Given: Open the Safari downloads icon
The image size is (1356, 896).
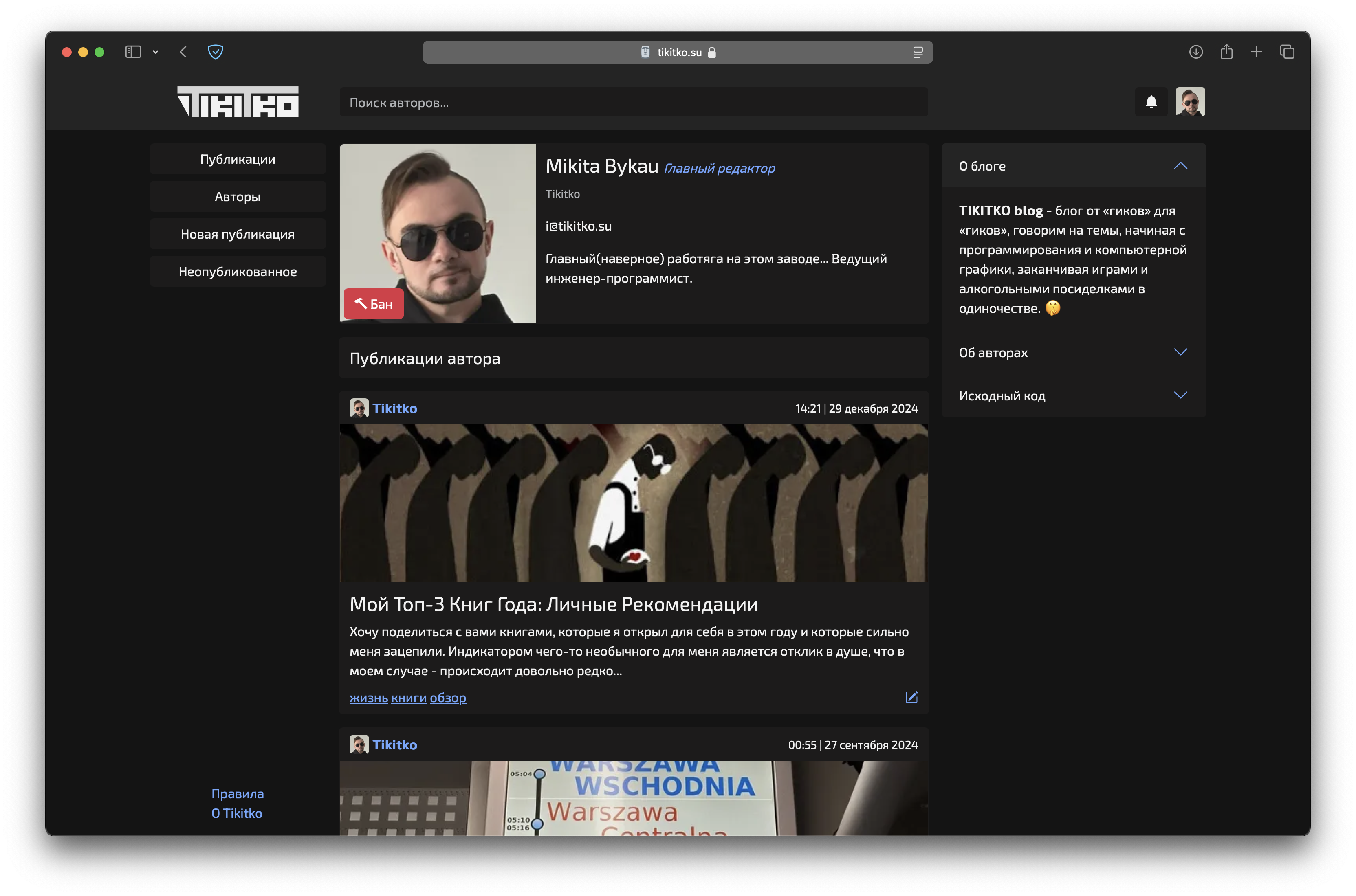Looking at the screenshot, I should 1195,52.
